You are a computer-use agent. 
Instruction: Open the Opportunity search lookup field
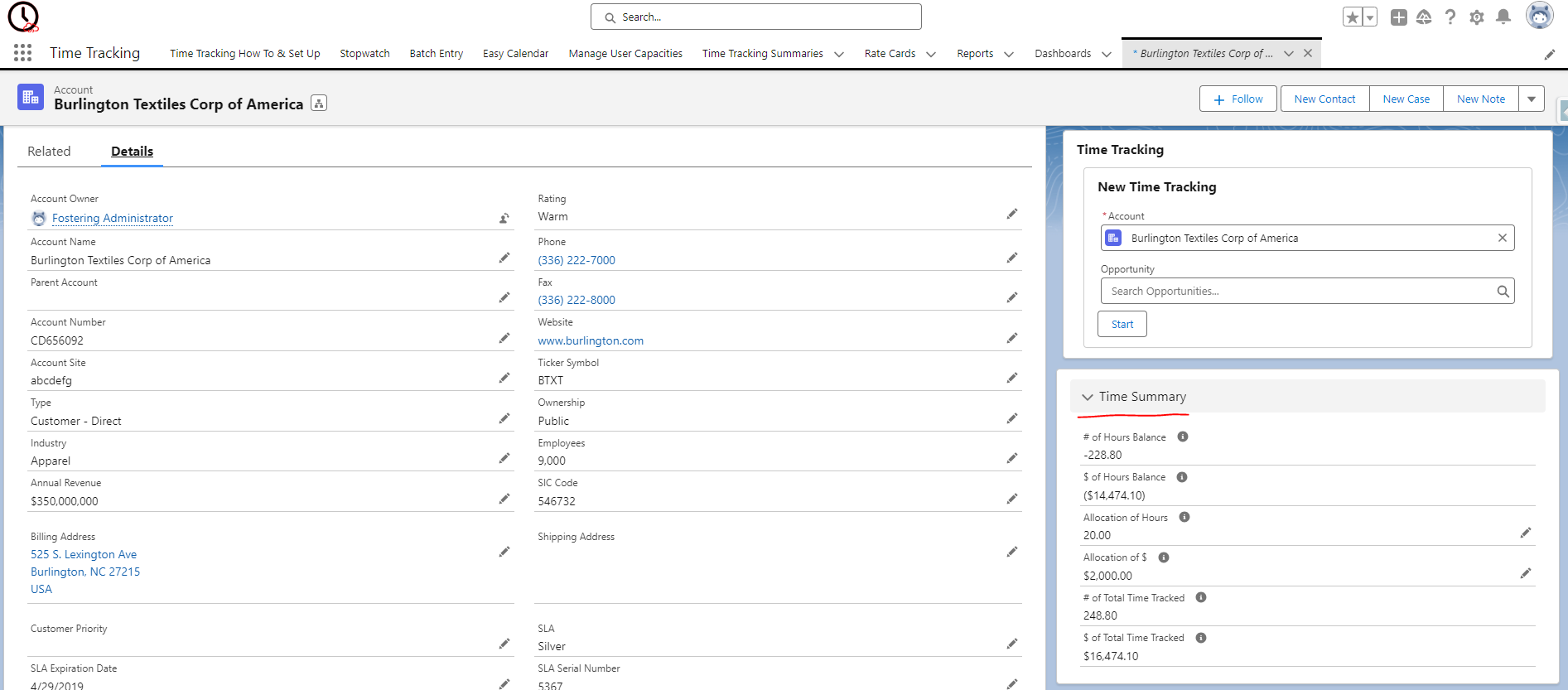click(x=1307, y=291)
